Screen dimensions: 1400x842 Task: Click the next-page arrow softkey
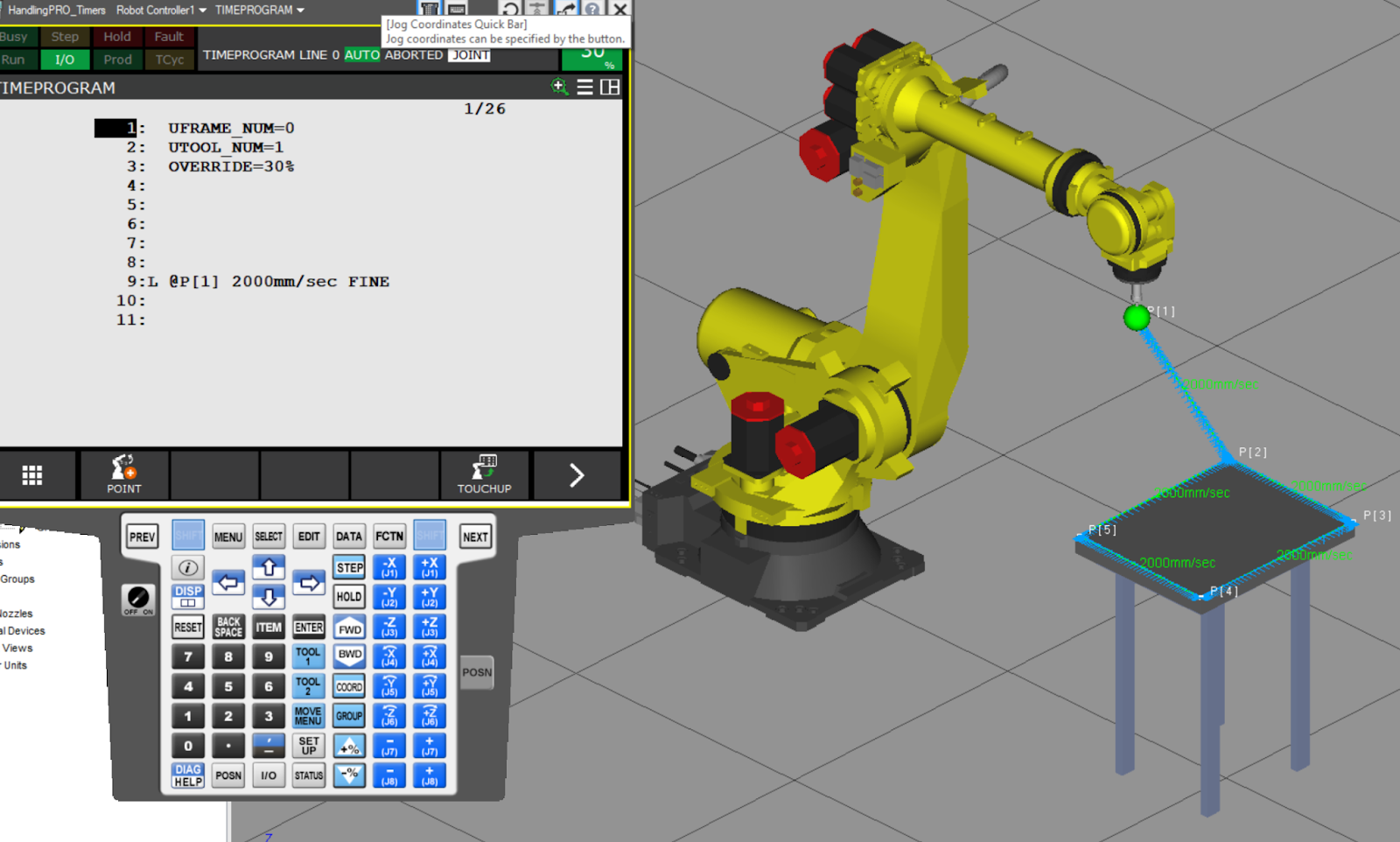point(576,475)
